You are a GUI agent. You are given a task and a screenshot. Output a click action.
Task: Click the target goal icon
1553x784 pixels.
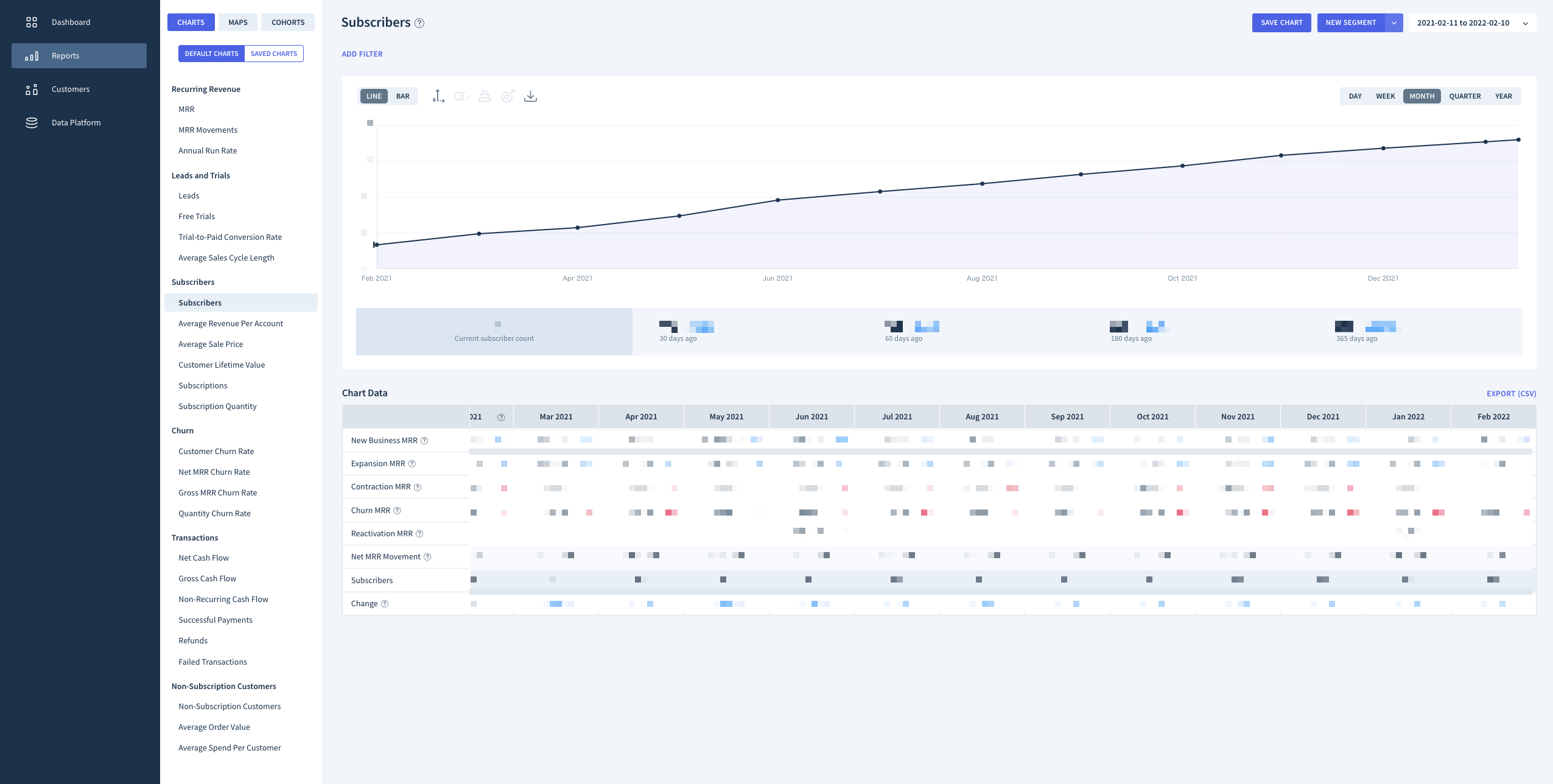[507, 96]
